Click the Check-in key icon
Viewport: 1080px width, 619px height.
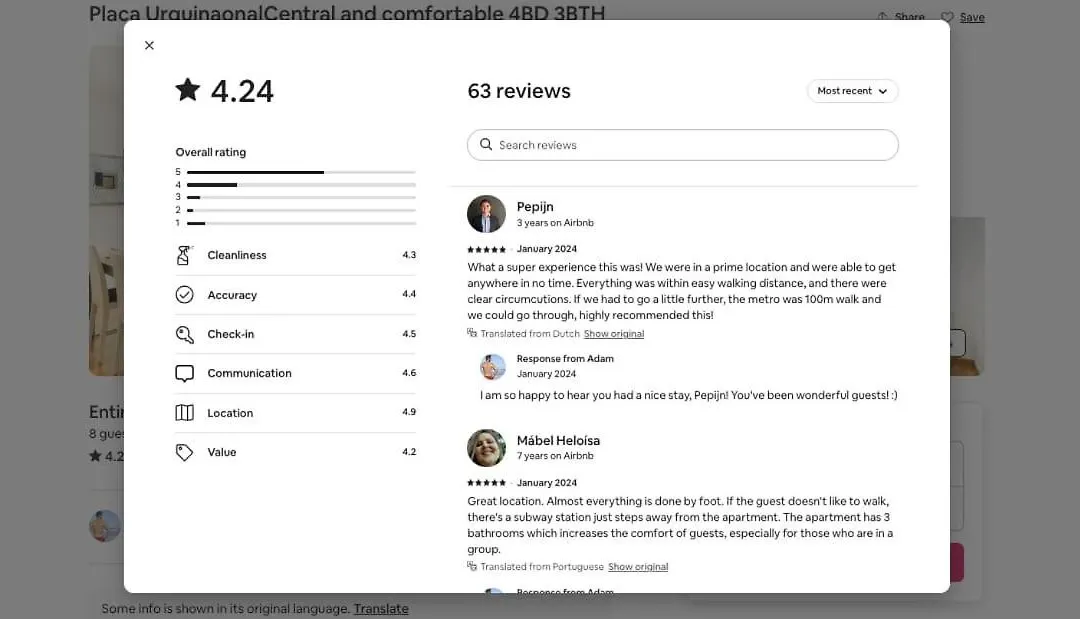[185, 335]
